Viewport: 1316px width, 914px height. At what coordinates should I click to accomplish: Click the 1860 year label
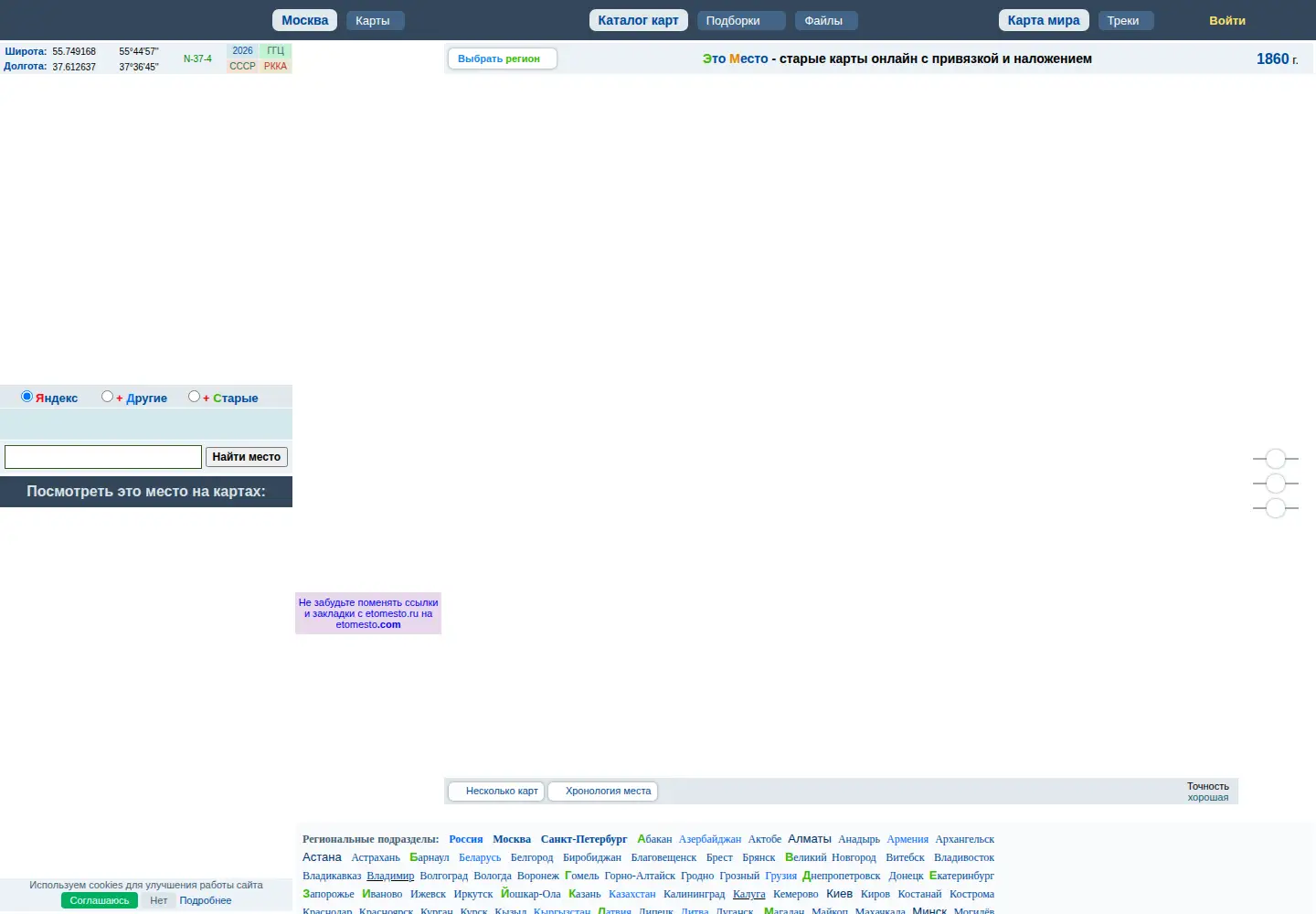(1277, 58)
